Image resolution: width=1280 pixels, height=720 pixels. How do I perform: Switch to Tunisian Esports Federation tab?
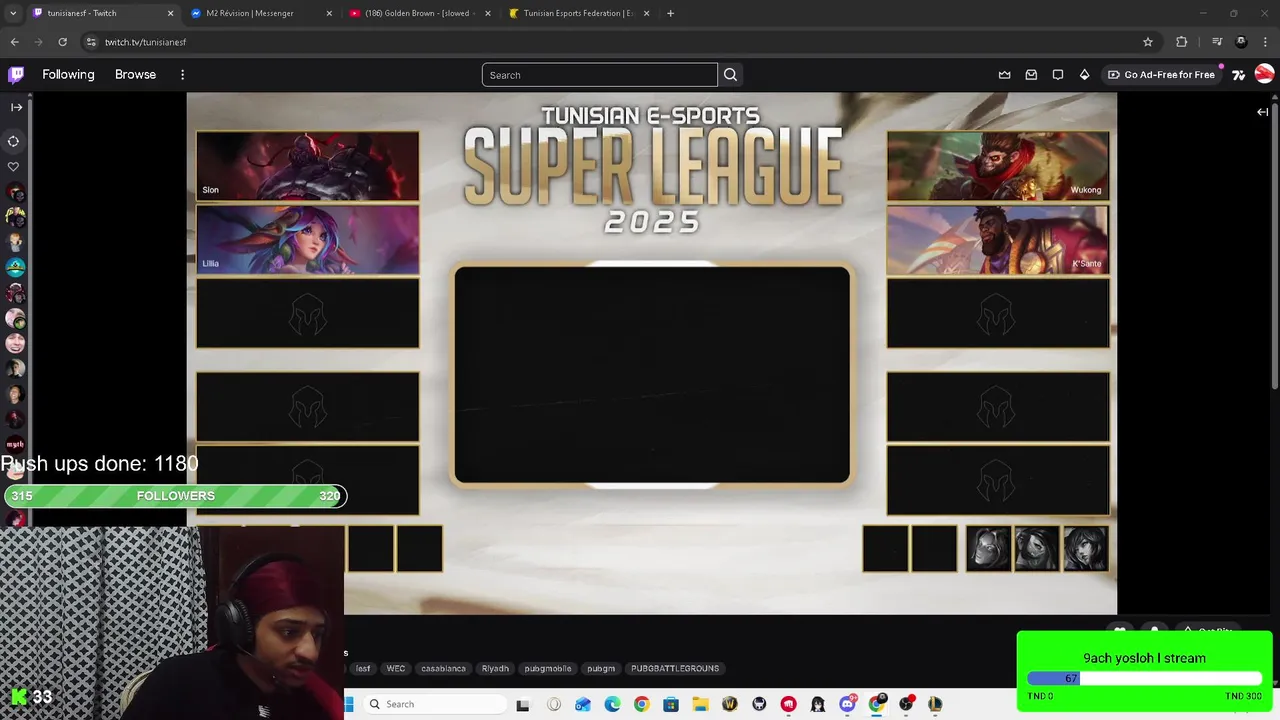[578, 13]
